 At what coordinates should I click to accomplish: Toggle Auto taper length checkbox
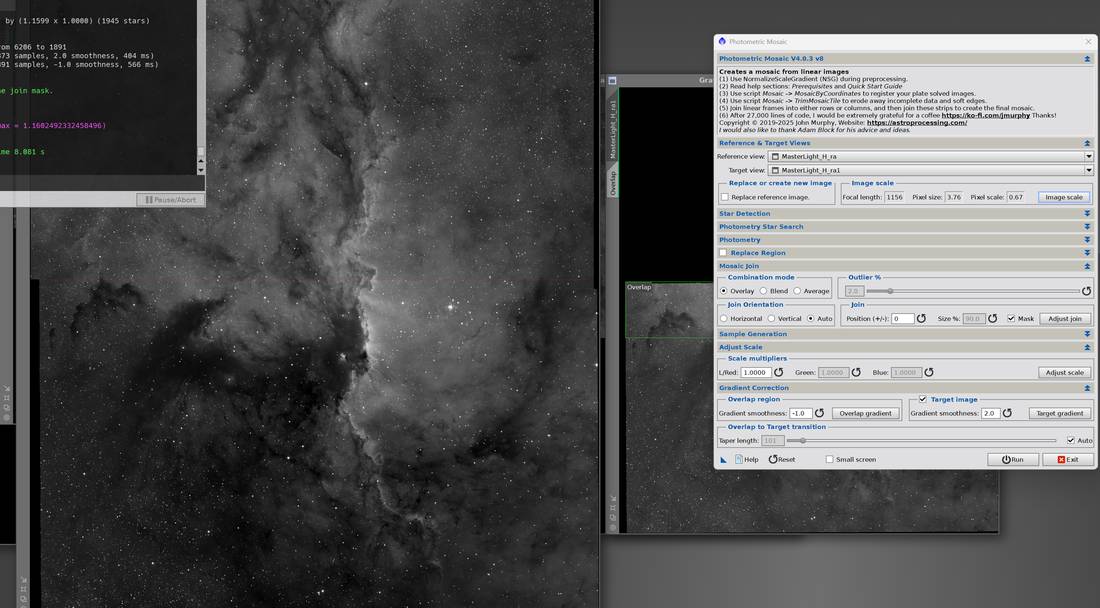1071,440
